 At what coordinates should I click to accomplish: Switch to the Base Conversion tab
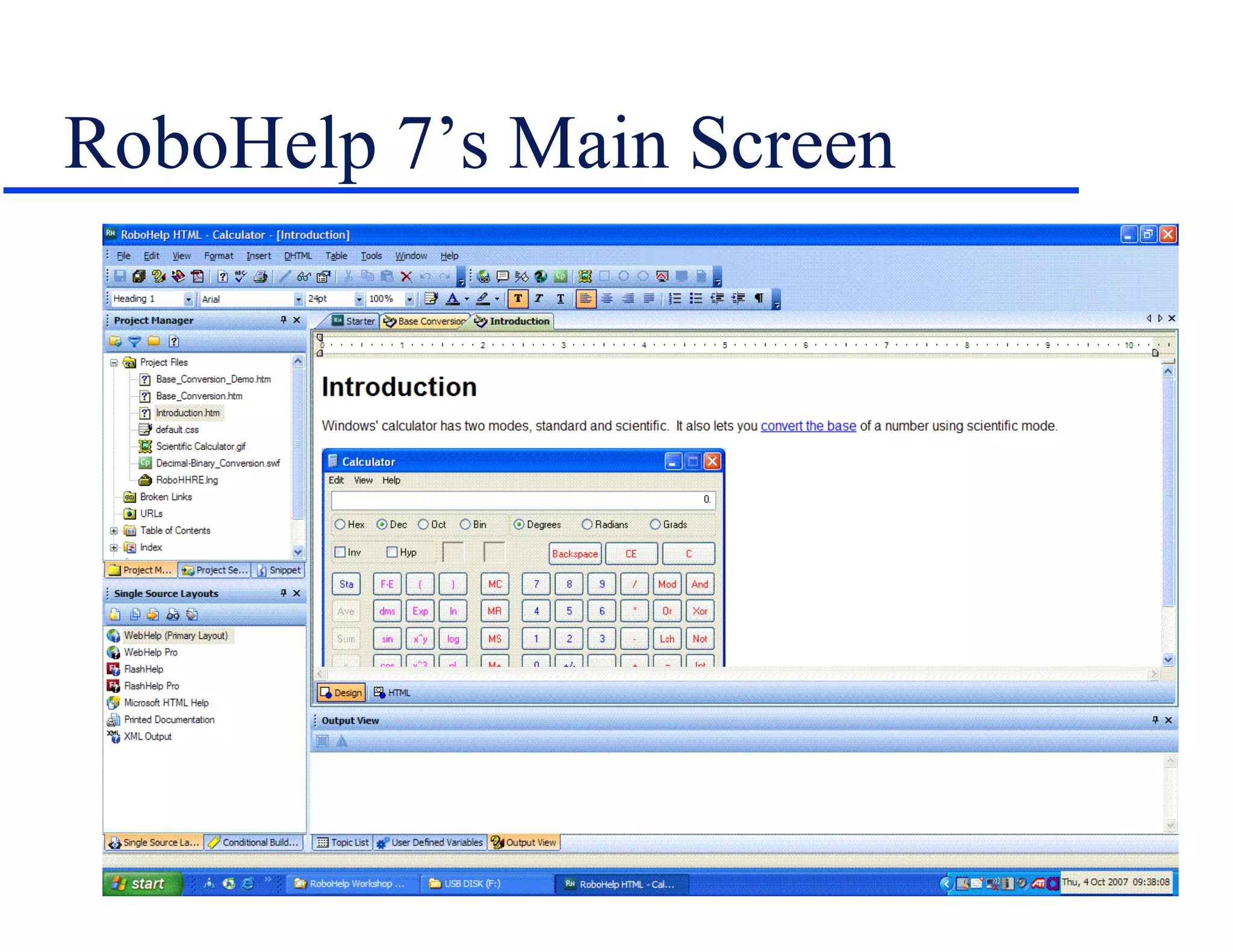tap(425, 321)
